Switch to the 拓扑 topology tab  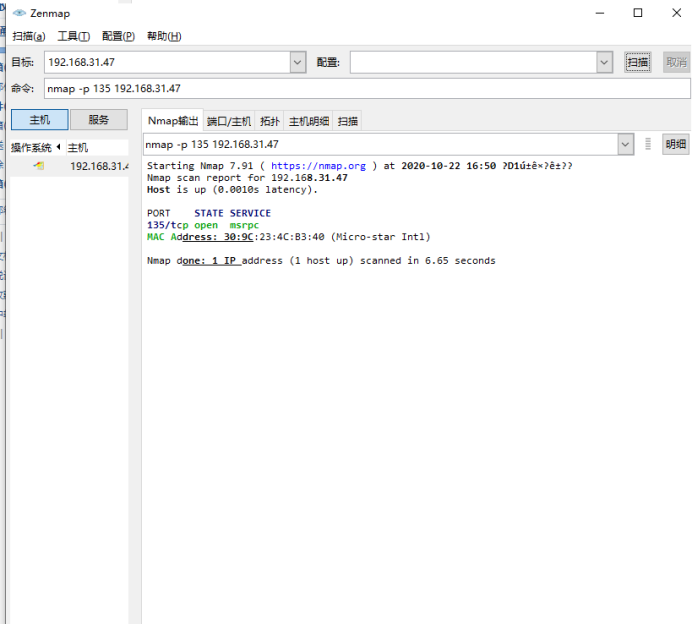coord(270,121)
